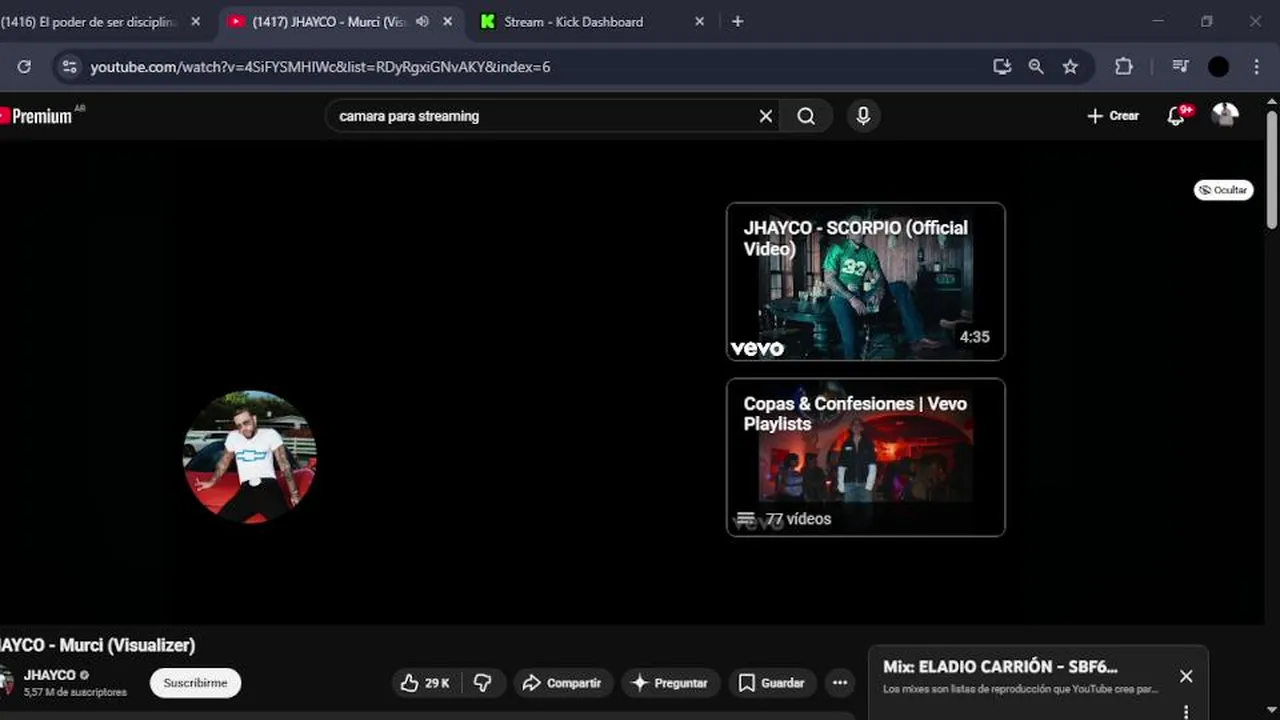The image size is (1280, 720).
Task: Like the video with thumbs up
Action: click(425, 683)
